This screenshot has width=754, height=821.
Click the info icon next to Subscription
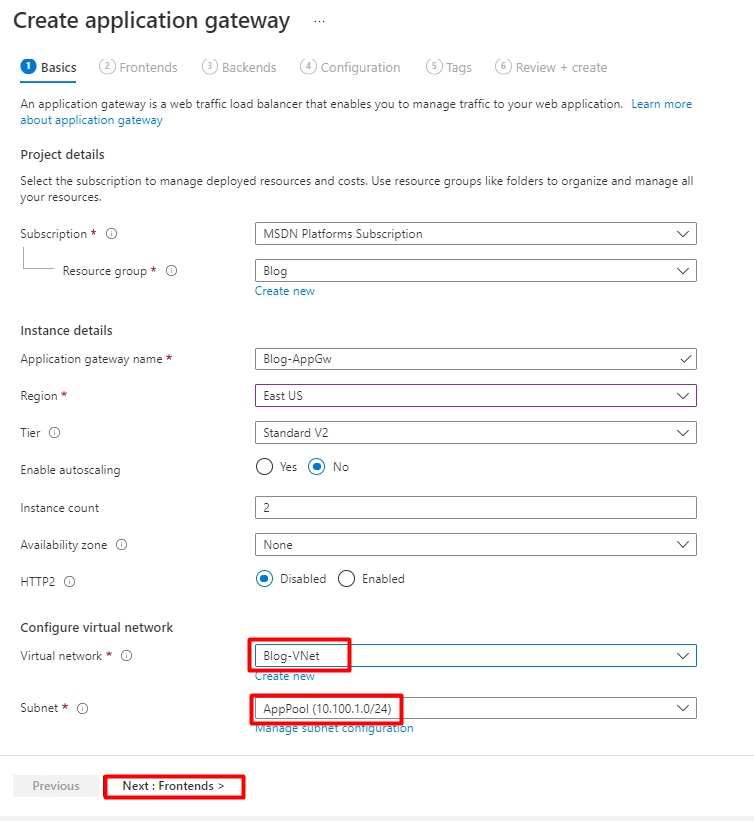click(x=111, y=234)
